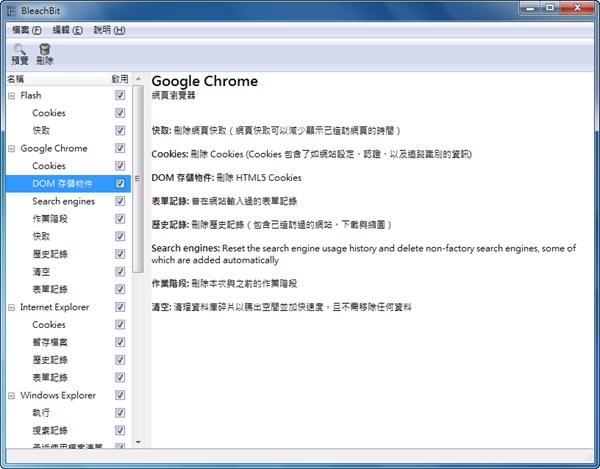Uncheck the Search engines checkbox
The width and height of the screenshot is (600, 469).
120,201
